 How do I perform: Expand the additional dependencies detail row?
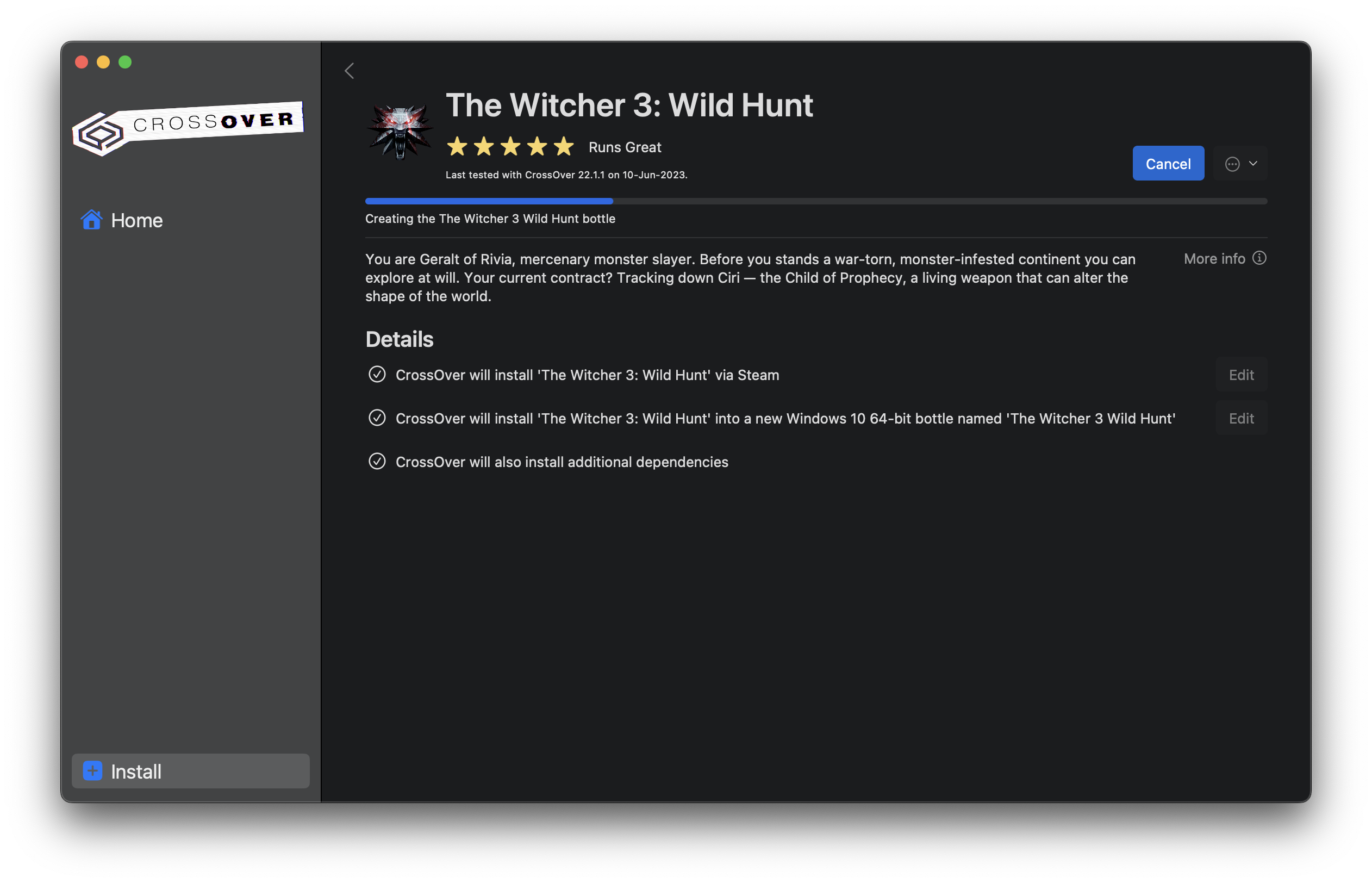[x=562, y=462]
